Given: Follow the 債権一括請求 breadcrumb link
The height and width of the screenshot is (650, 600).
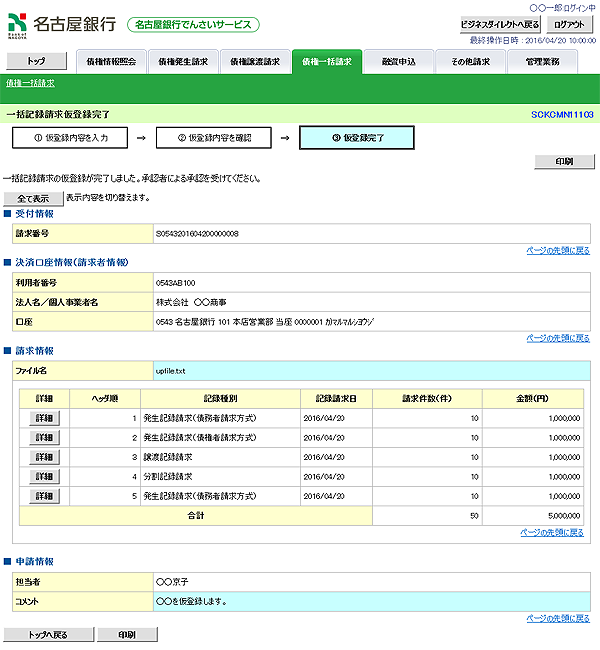Looking at the screenshot, I should tap(30, 83).
